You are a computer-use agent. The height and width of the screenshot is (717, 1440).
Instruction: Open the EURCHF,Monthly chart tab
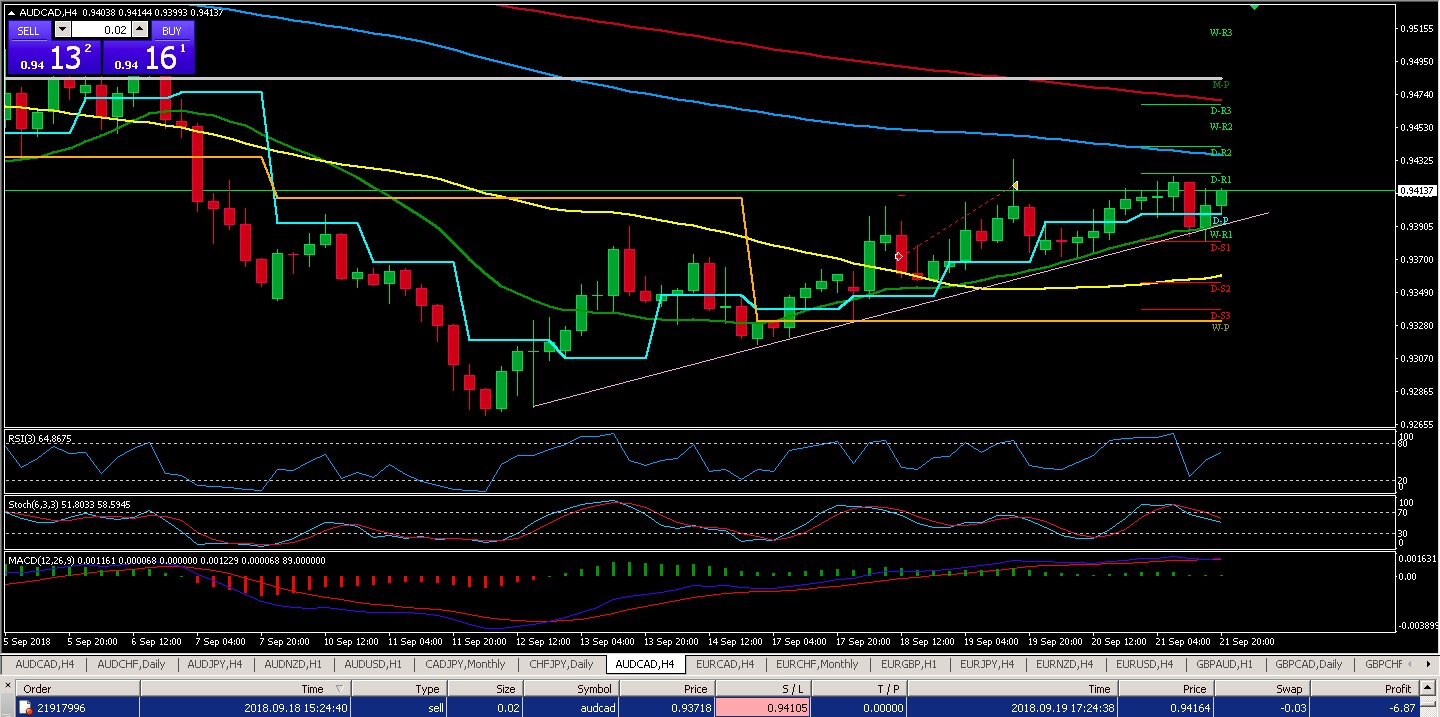coord(817,664)
